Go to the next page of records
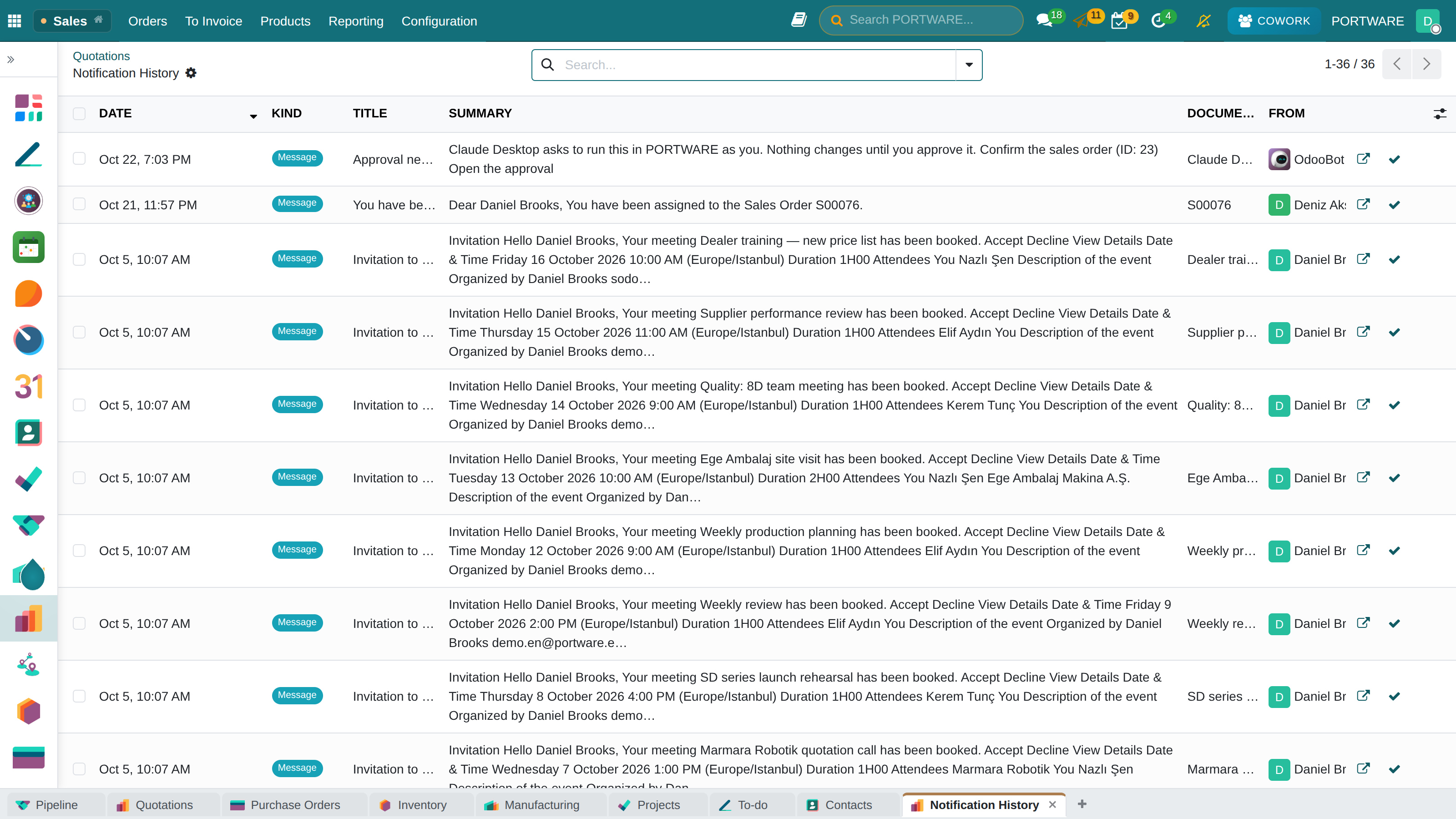1456x819 pixels. pyautogui.click(x=1426, y=64)
